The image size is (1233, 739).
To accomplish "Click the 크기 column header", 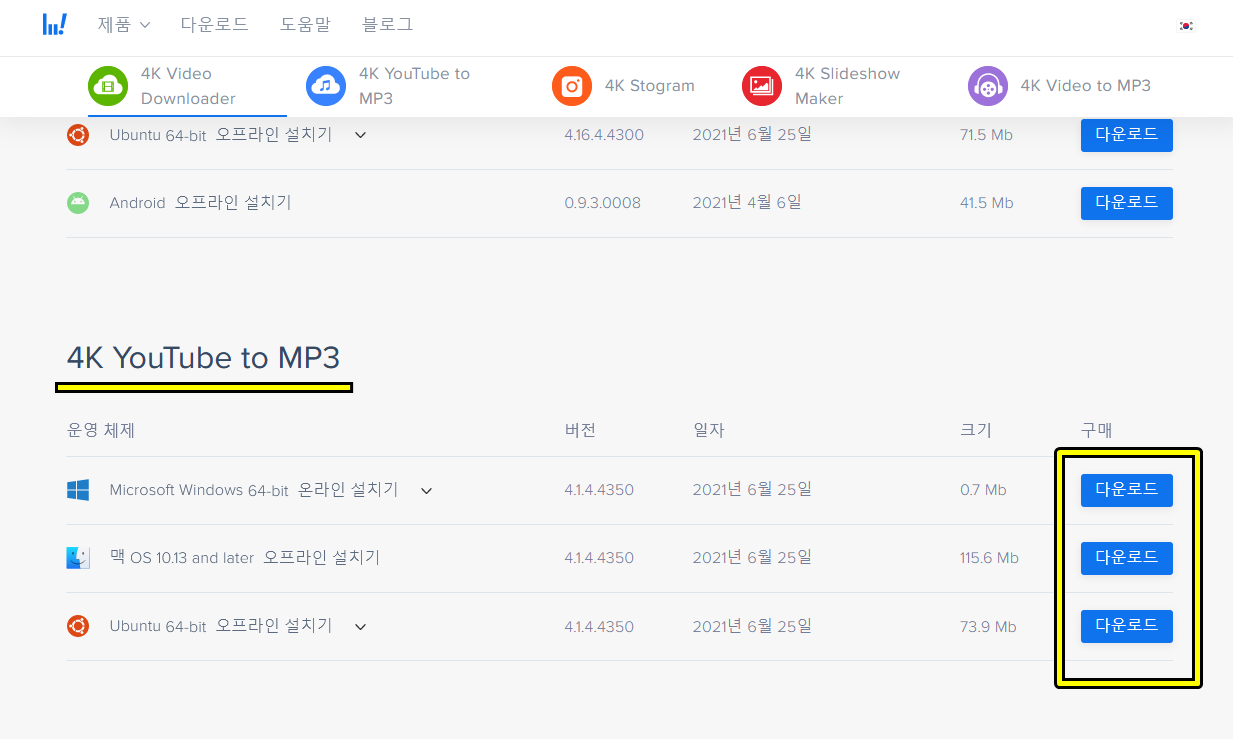I will tap(976, 431).
